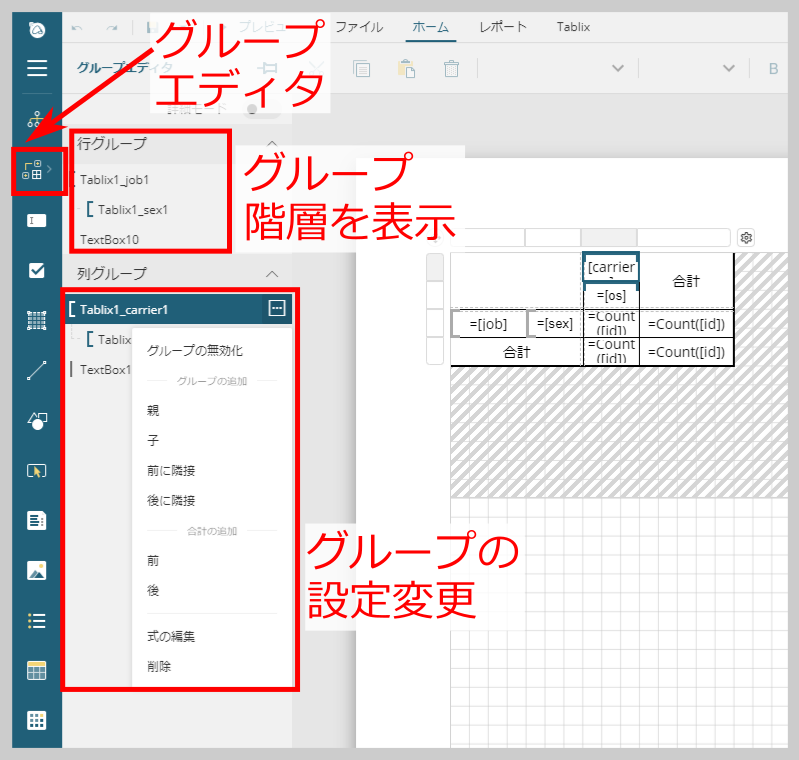Select the formatted text document tool icon
This screenshot has width=799, height=760.
click(x=37, y=520)
